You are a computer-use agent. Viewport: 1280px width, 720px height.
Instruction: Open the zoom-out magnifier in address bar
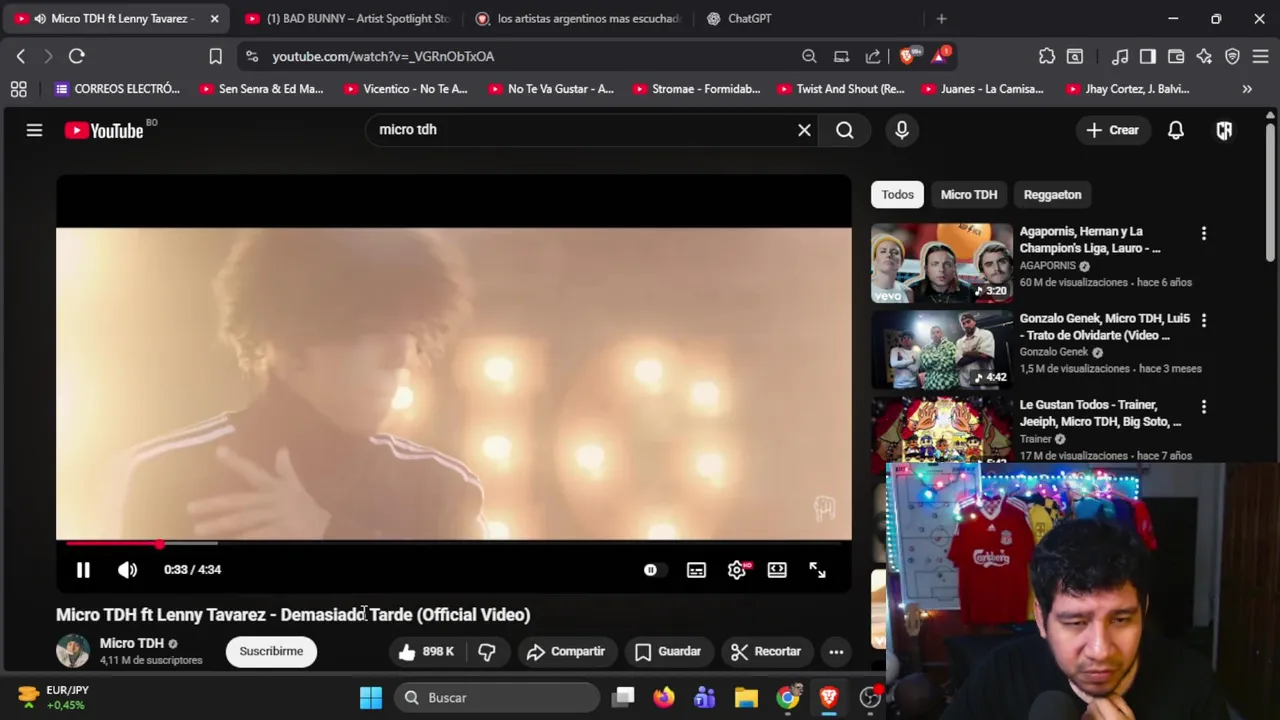coord(809,57)
